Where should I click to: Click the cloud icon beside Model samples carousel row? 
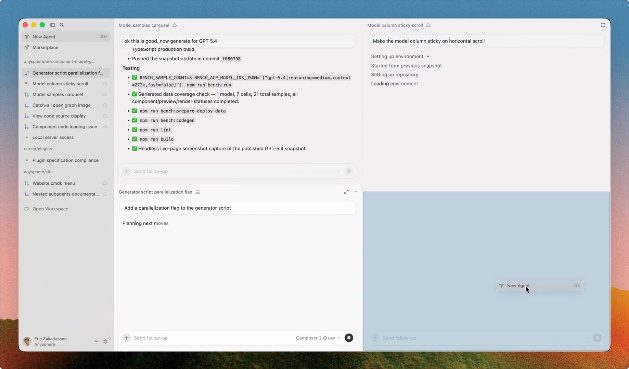[105, 95]
